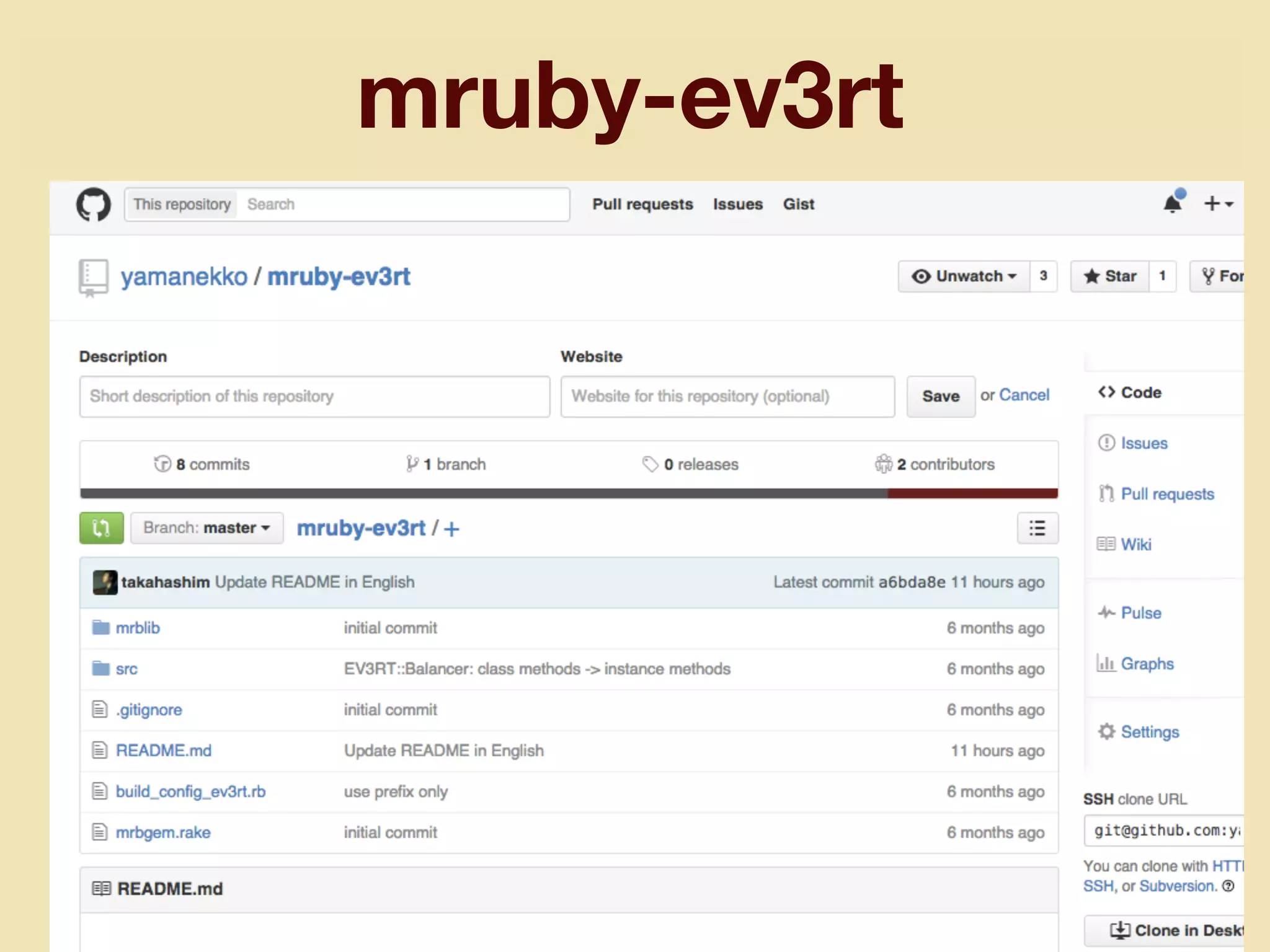Click the mrblib folder icon
1270x952 pixels.
(x=100, y=628)
